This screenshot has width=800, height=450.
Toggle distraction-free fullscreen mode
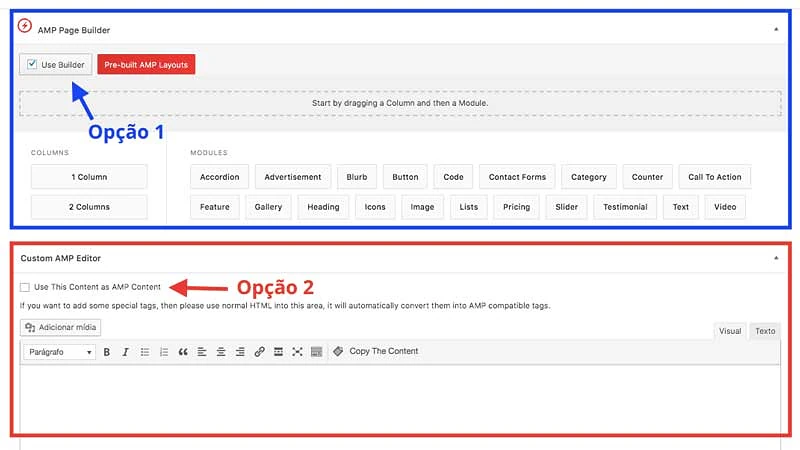point(297,352)
